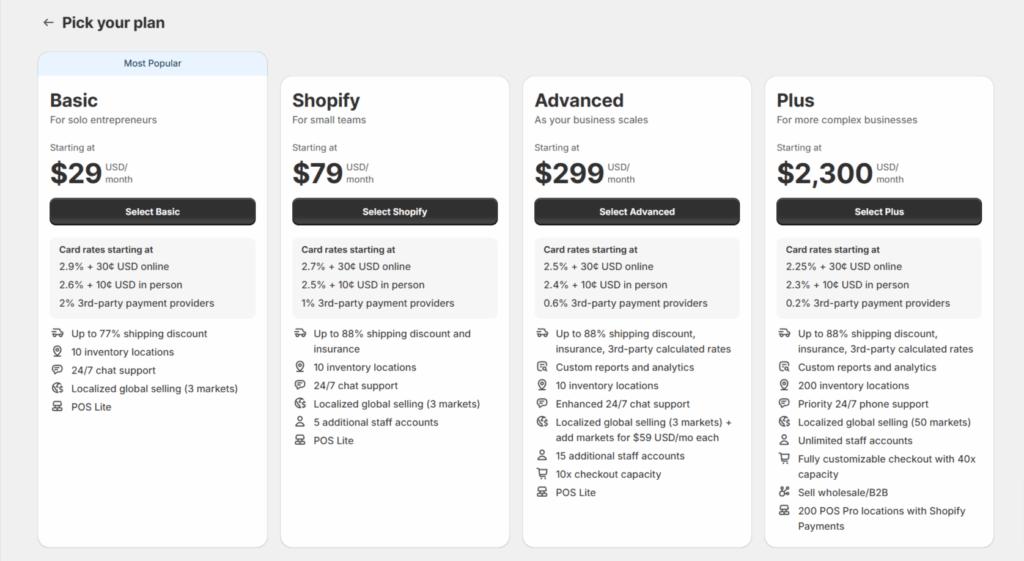Image resolution: width=1024 pixels, height=561 pixels.
Task: Click truck icon beside 77% shipping discount
Action: point(57,333)
